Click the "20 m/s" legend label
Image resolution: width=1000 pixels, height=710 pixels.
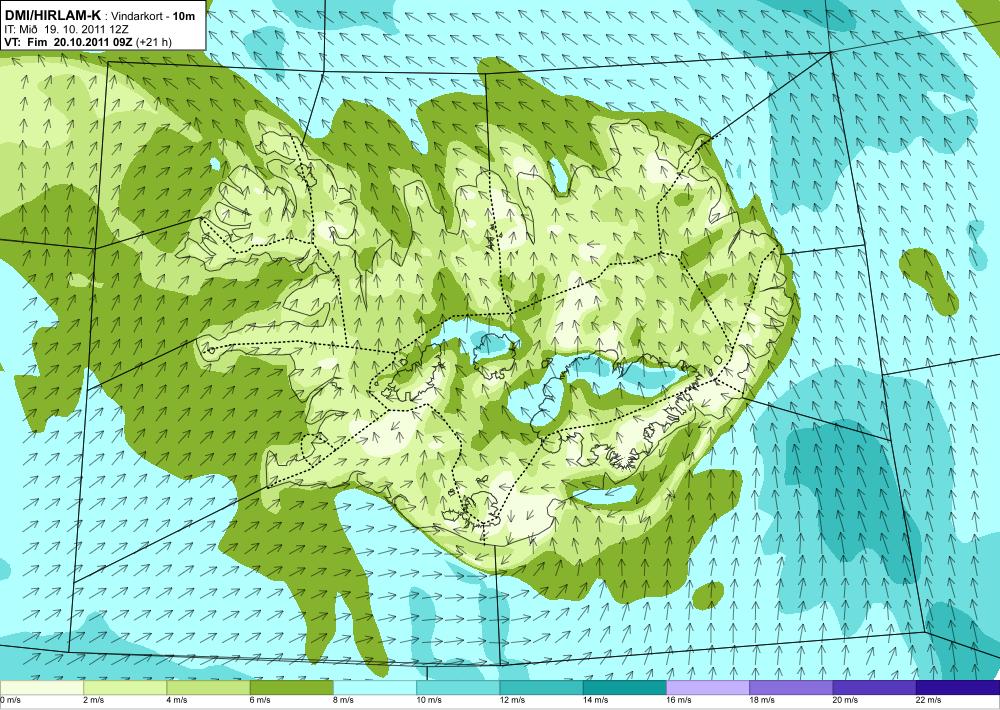[845, 700]
